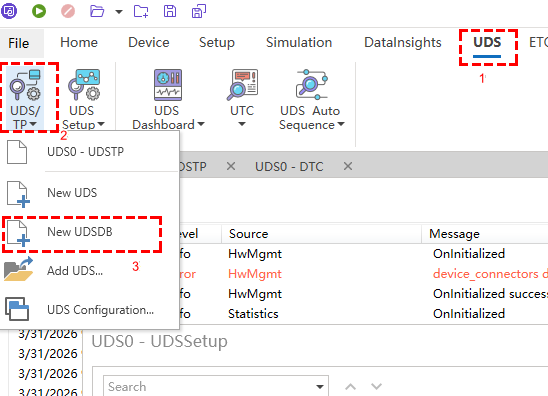Image resolution: width=548 pixels, height=396 pixels.
Task: Click the new project folder-plus icon
Action: coord(141,11)
